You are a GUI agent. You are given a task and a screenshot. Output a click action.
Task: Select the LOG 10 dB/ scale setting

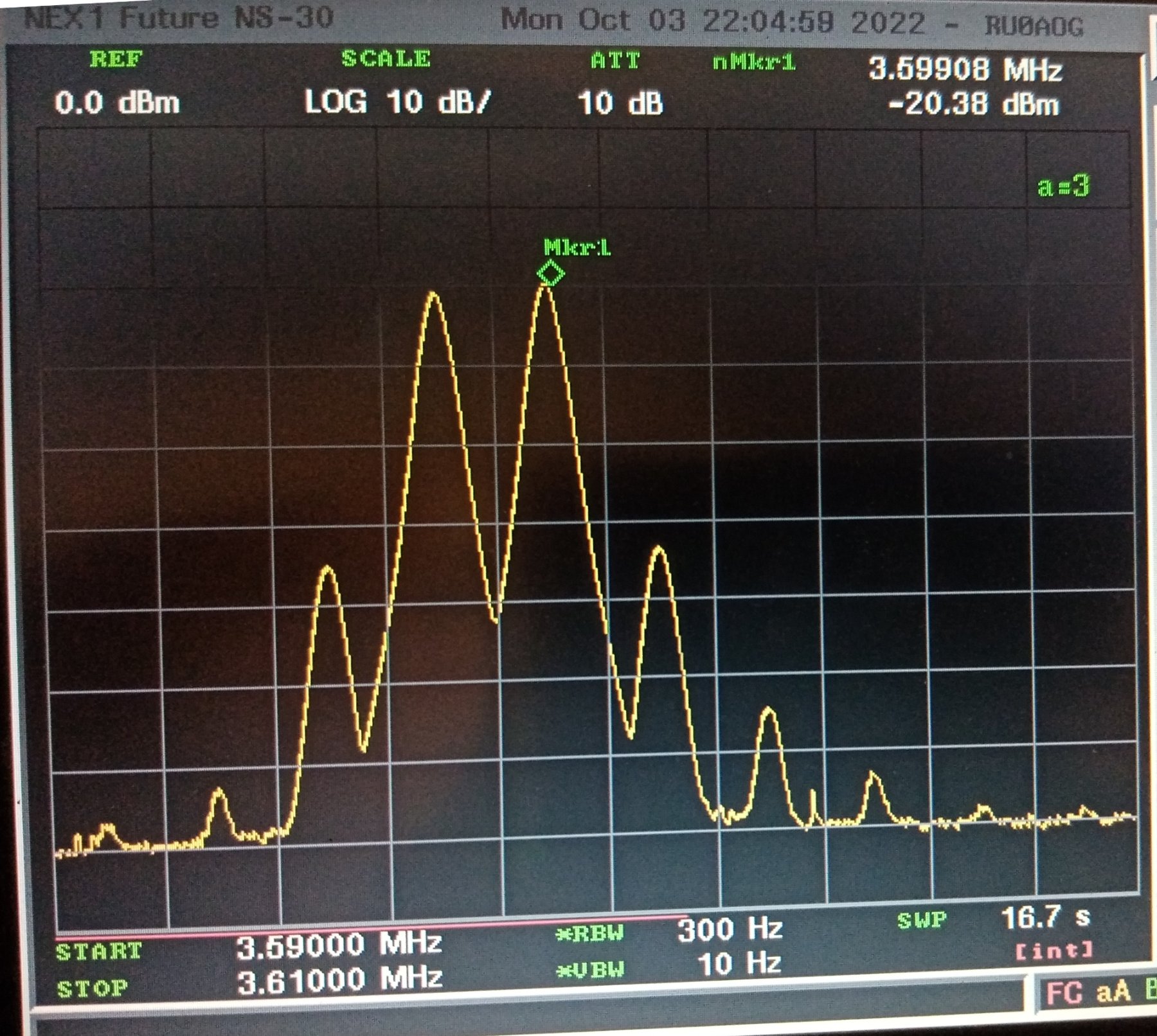(398, 102)
